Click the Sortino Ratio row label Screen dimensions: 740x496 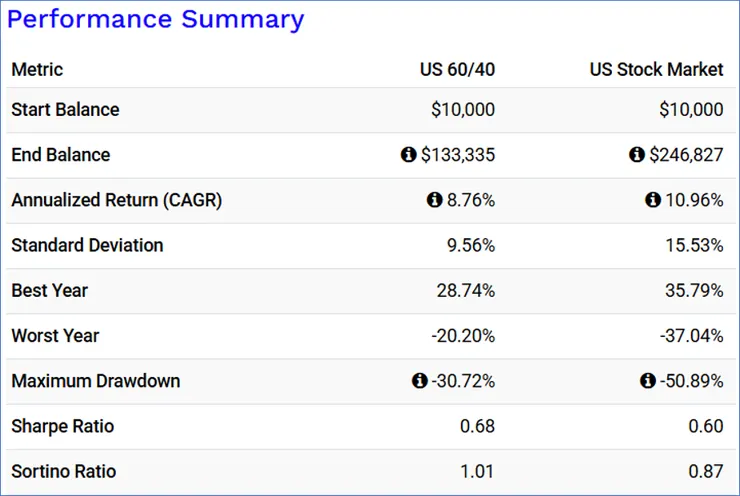[63, 471]
